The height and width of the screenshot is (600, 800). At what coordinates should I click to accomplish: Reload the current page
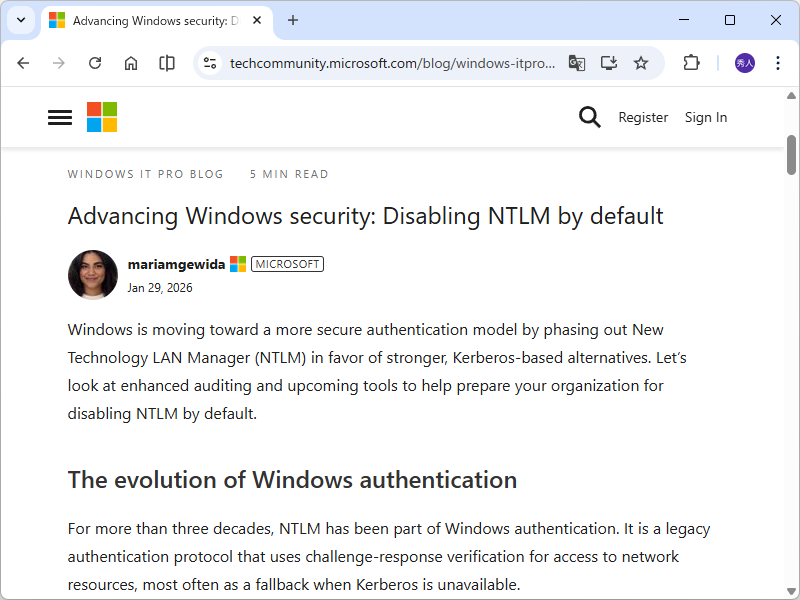point(95,63)
